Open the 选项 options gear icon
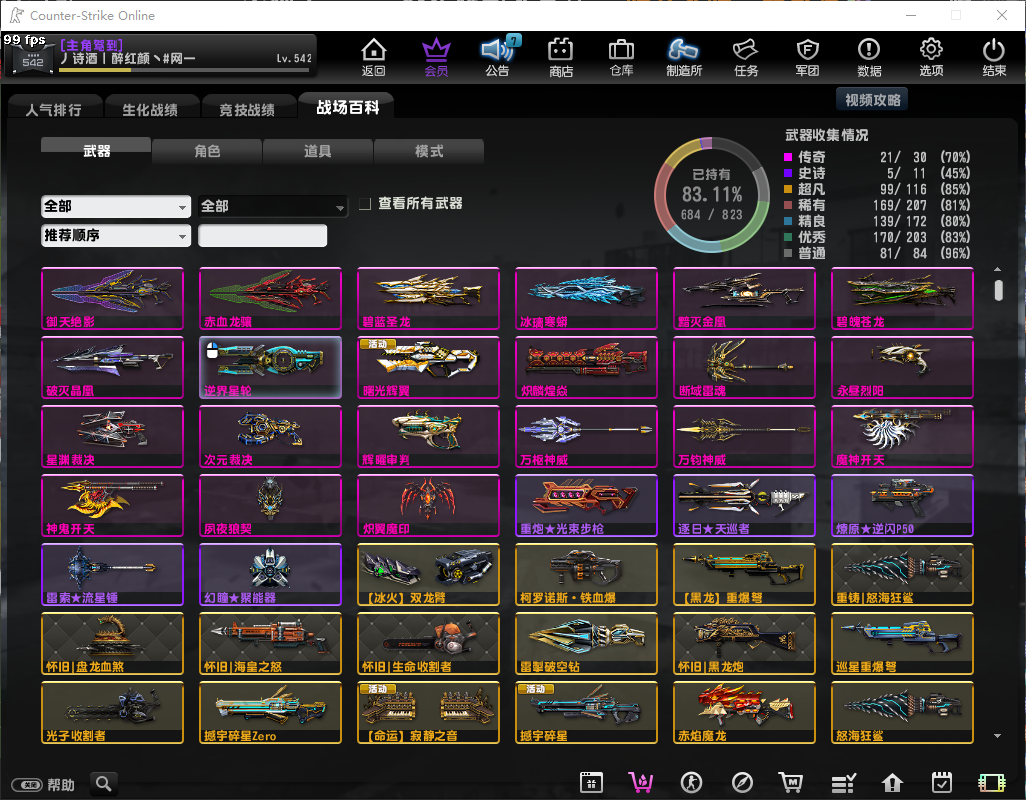1026x800 pixels. tap(931, 56)
